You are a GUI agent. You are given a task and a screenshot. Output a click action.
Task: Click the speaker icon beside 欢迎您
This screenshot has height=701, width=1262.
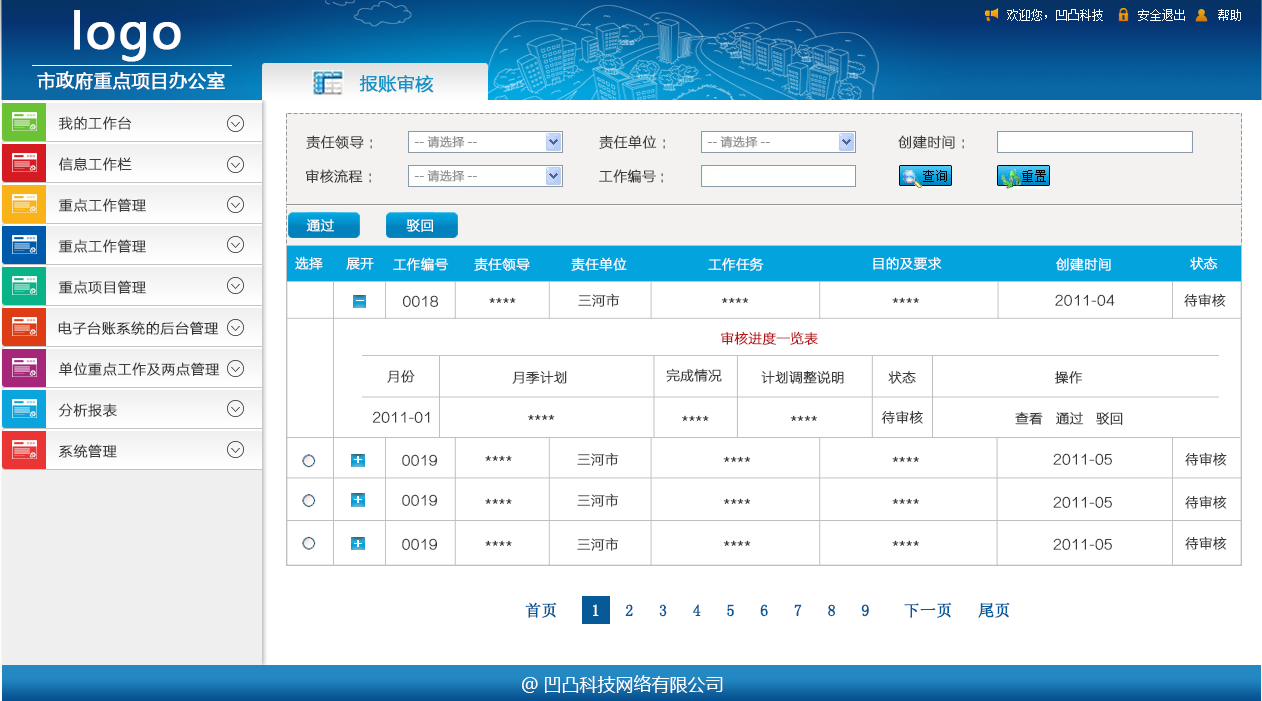coord(991,15)
